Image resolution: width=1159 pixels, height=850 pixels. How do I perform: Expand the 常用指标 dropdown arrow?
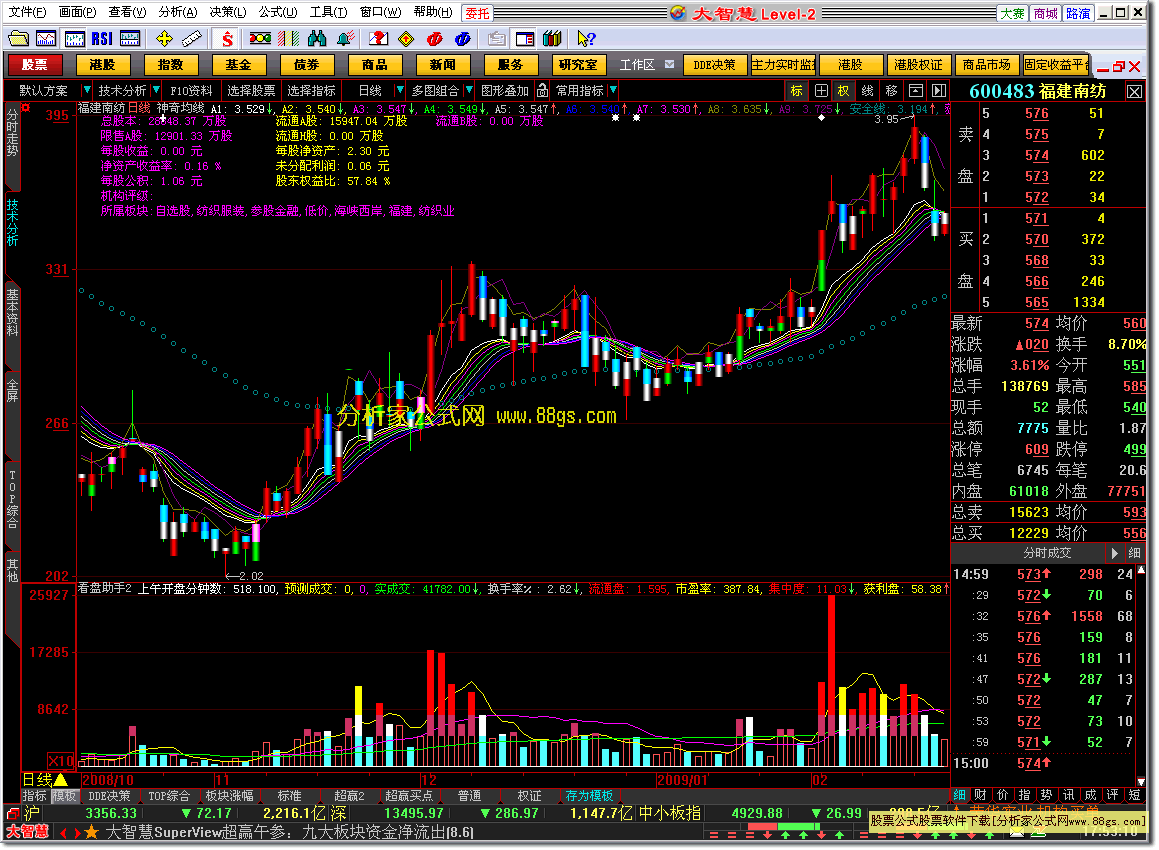tap(613, 90)
